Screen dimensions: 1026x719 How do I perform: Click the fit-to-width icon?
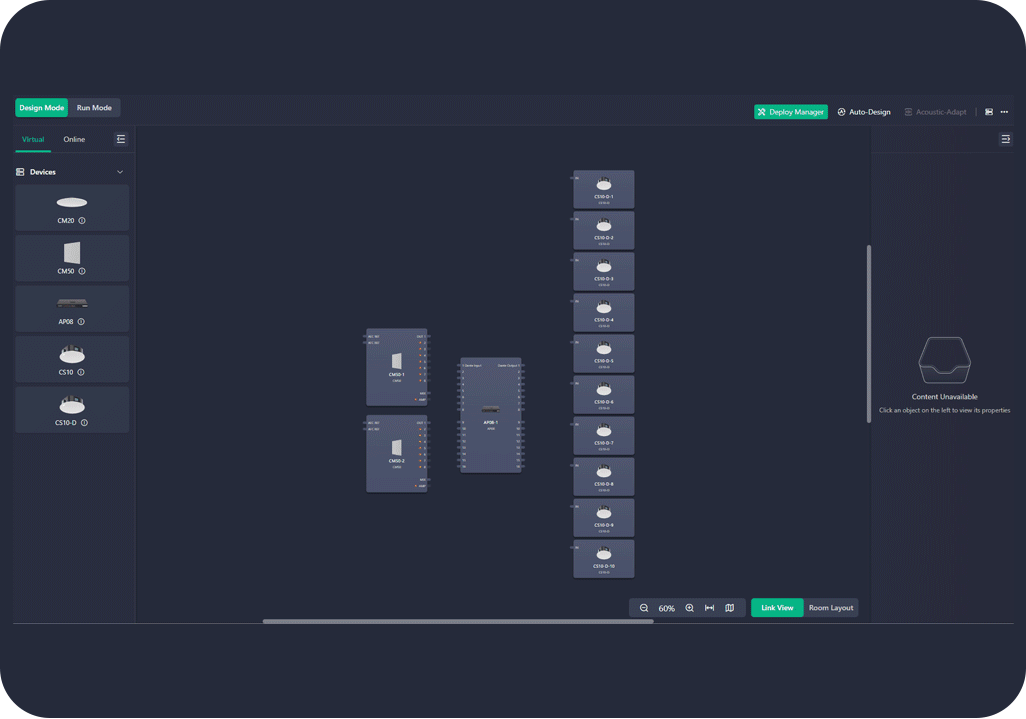[709, 608]
